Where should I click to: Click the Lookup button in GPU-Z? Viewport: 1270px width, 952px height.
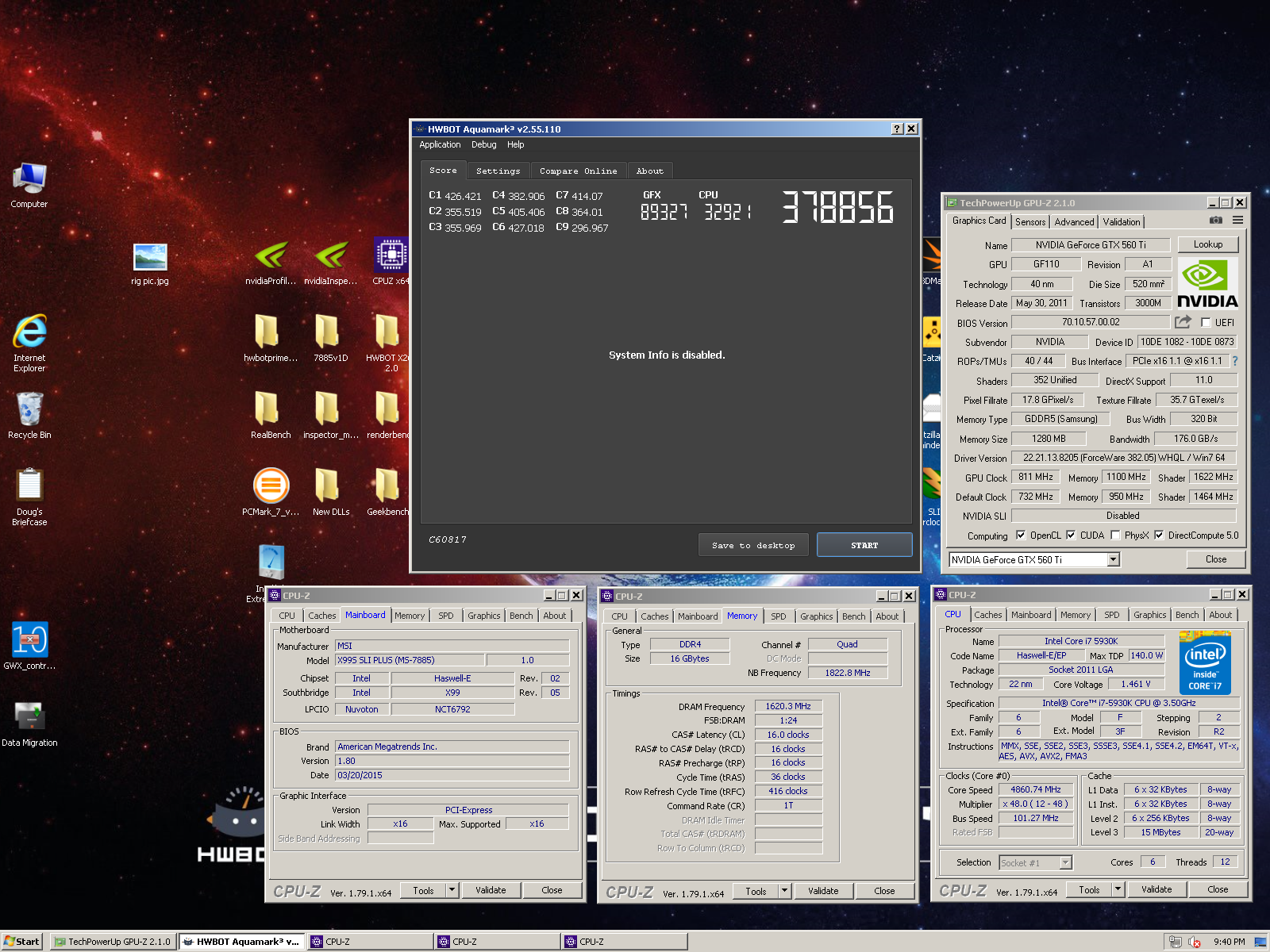point(1207,244)
